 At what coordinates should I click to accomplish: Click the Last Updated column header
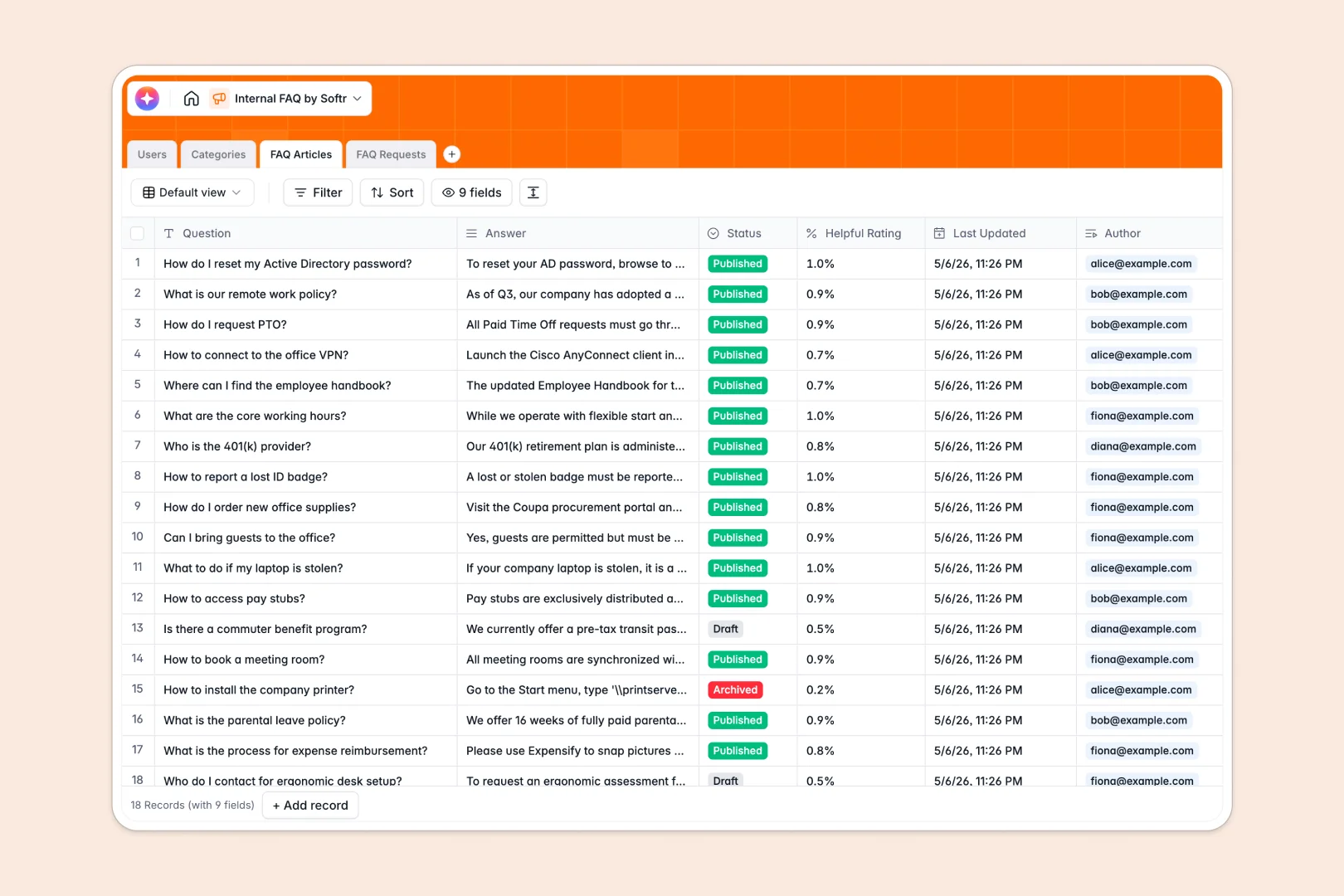pyautogui.click(x=1001, y=234)
